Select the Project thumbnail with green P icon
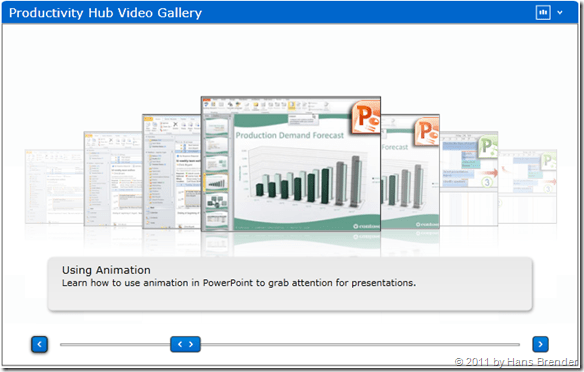The width and height of the screenshot is (584, 372). click(469, 179)
